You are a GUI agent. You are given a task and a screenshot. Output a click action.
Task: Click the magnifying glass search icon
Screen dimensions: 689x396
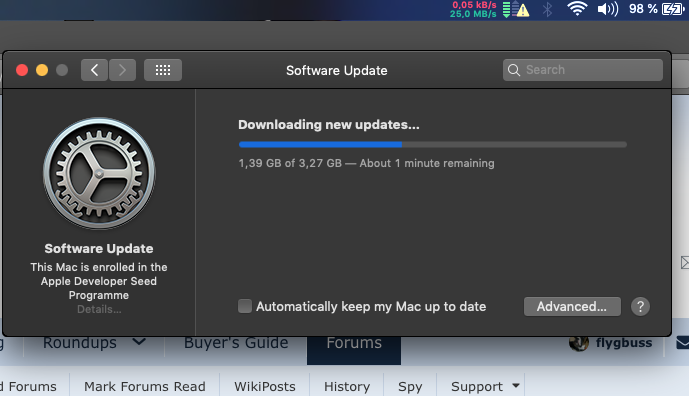tap(514, 70)
